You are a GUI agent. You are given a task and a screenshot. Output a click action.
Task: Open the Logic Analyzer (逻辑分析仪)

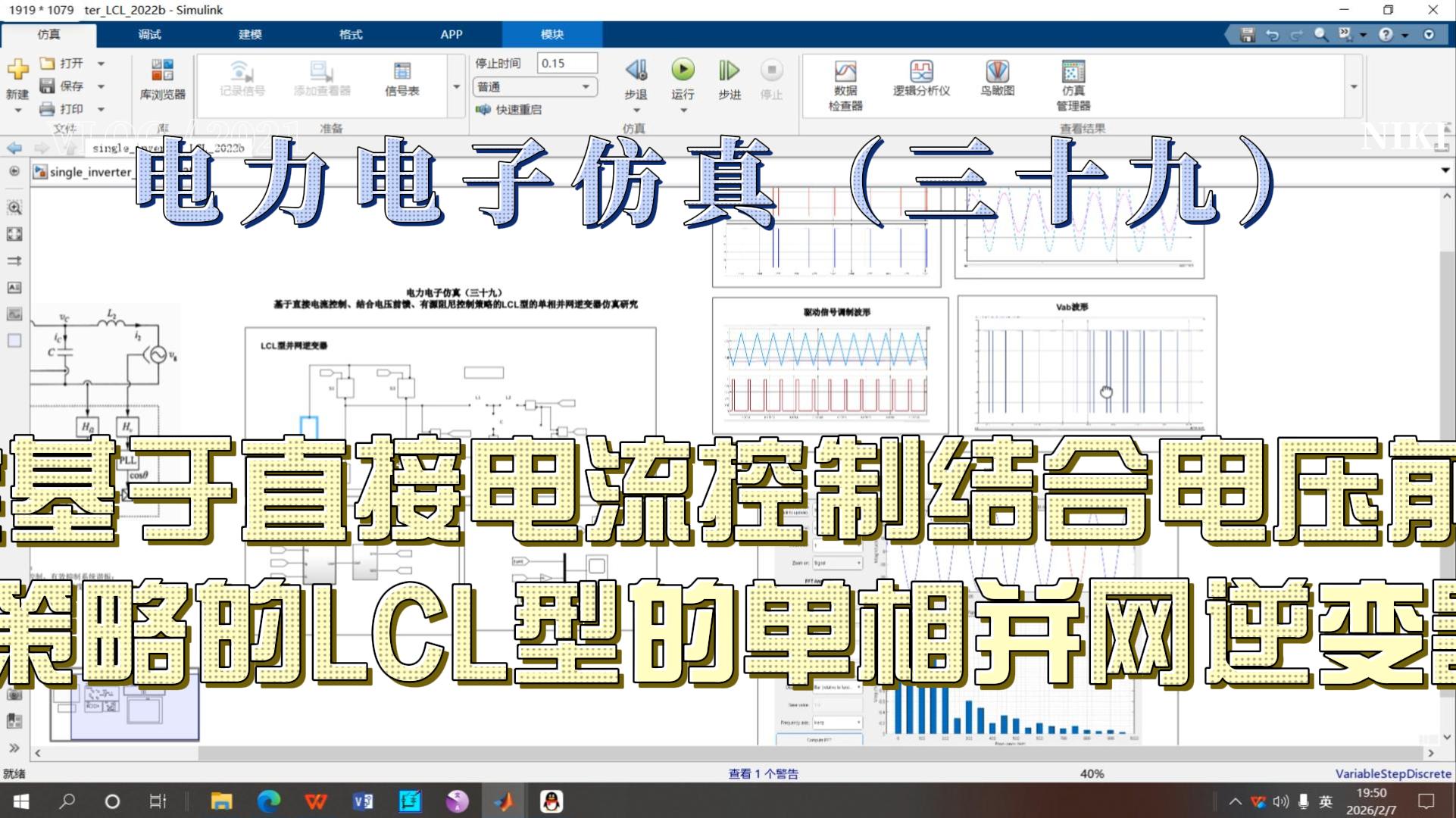[921, 73]
